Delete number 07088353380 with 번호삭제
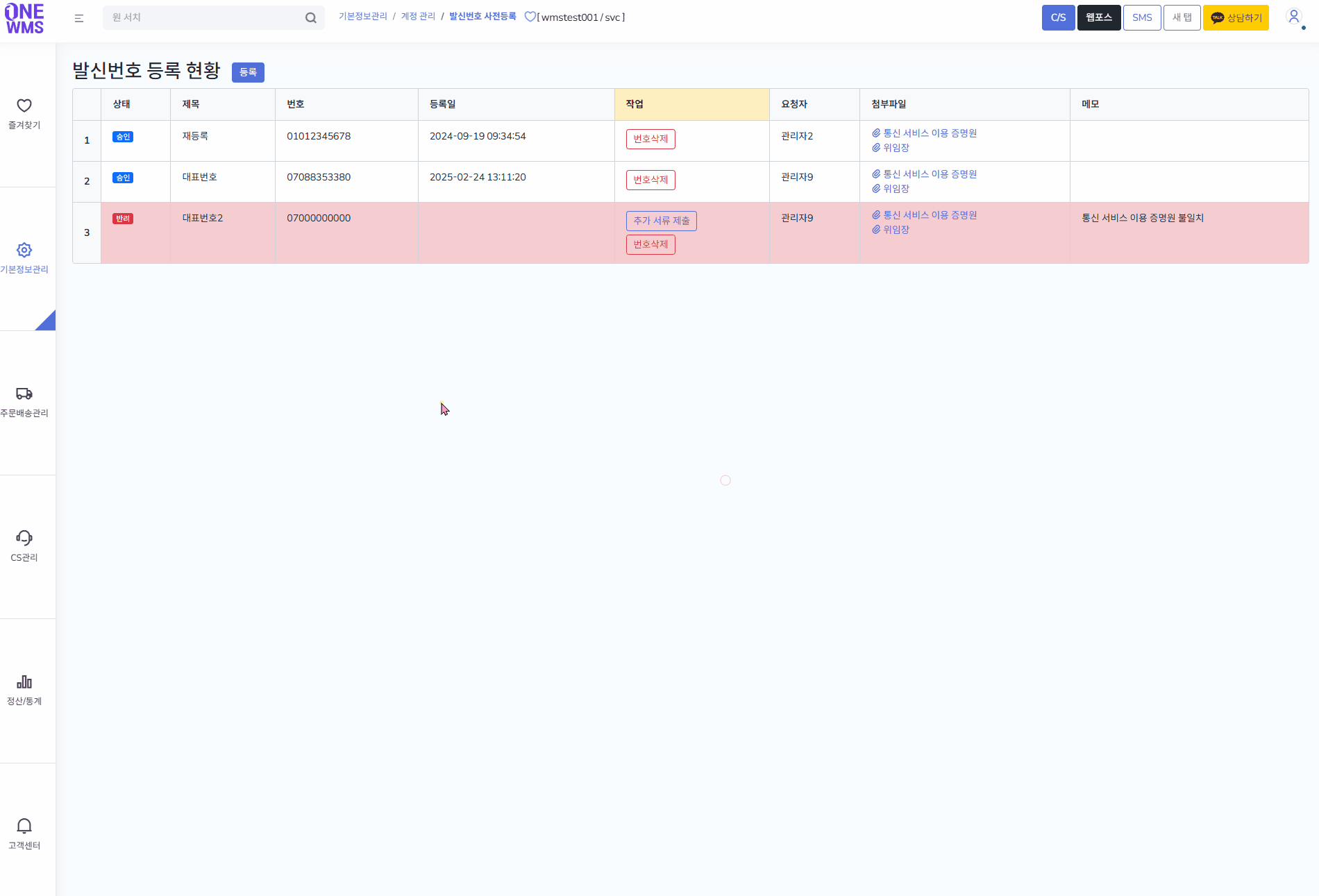The width and height of the screenshot is (1319, 896). pos(650,180)
